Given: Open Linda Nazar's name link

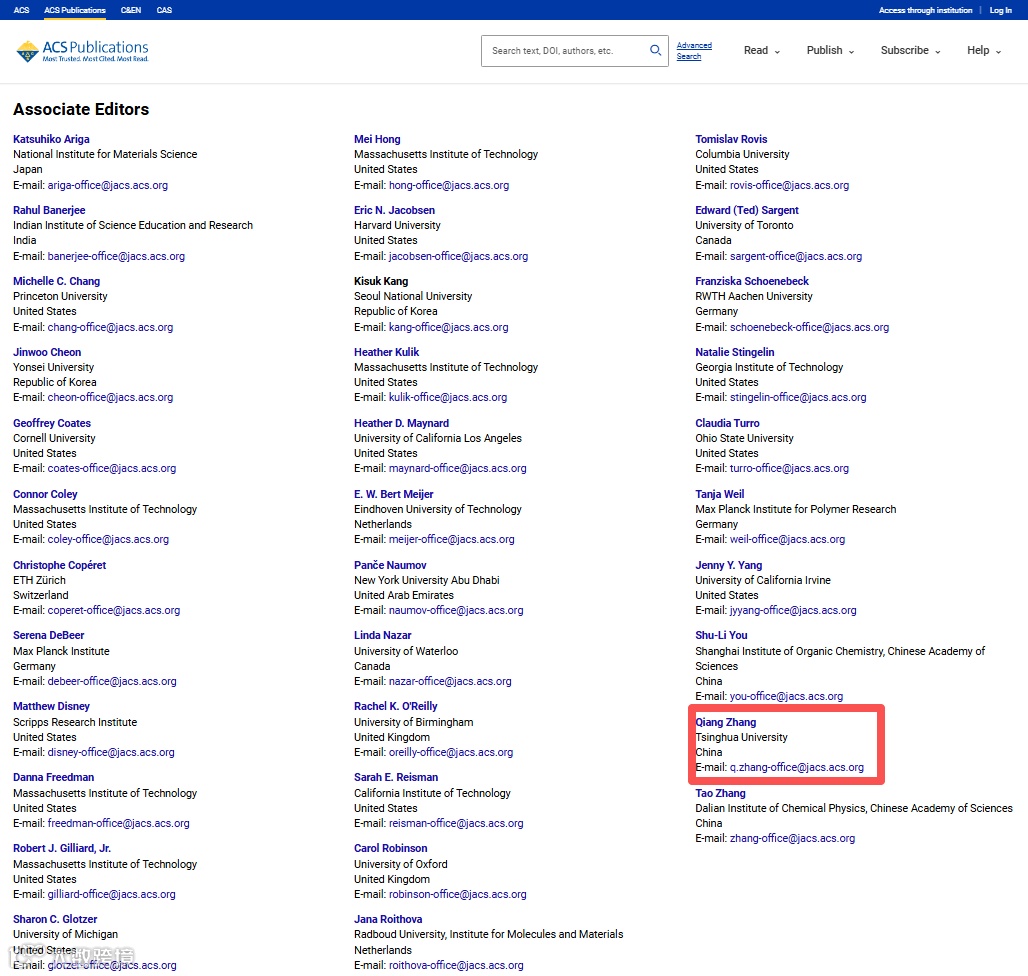Looking at the screenshot, I should pos(383,635).
